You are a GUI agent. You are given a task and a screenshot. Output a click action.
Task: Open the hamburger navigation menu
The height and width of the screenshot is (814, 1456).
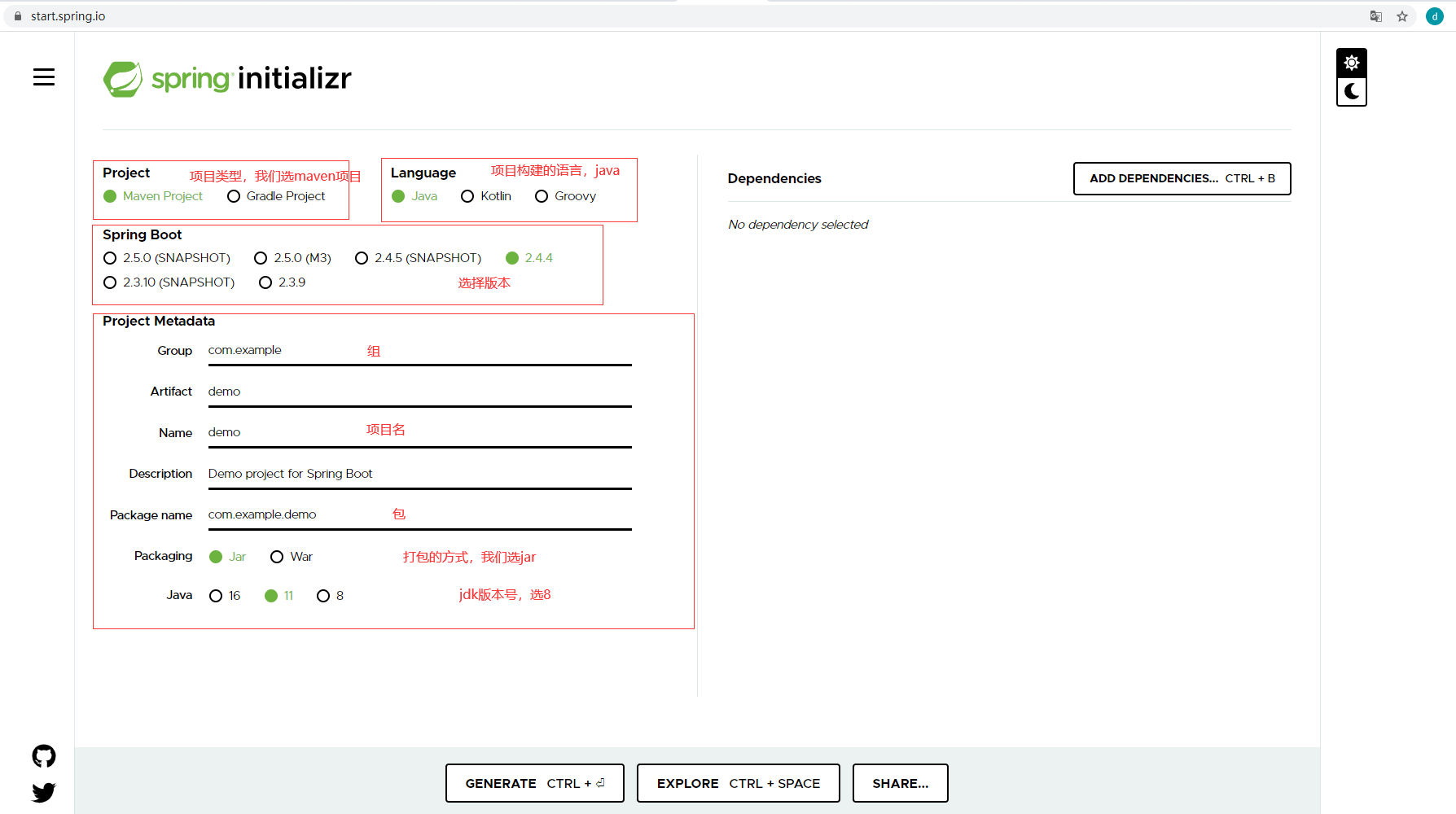(x=44, y=77)
